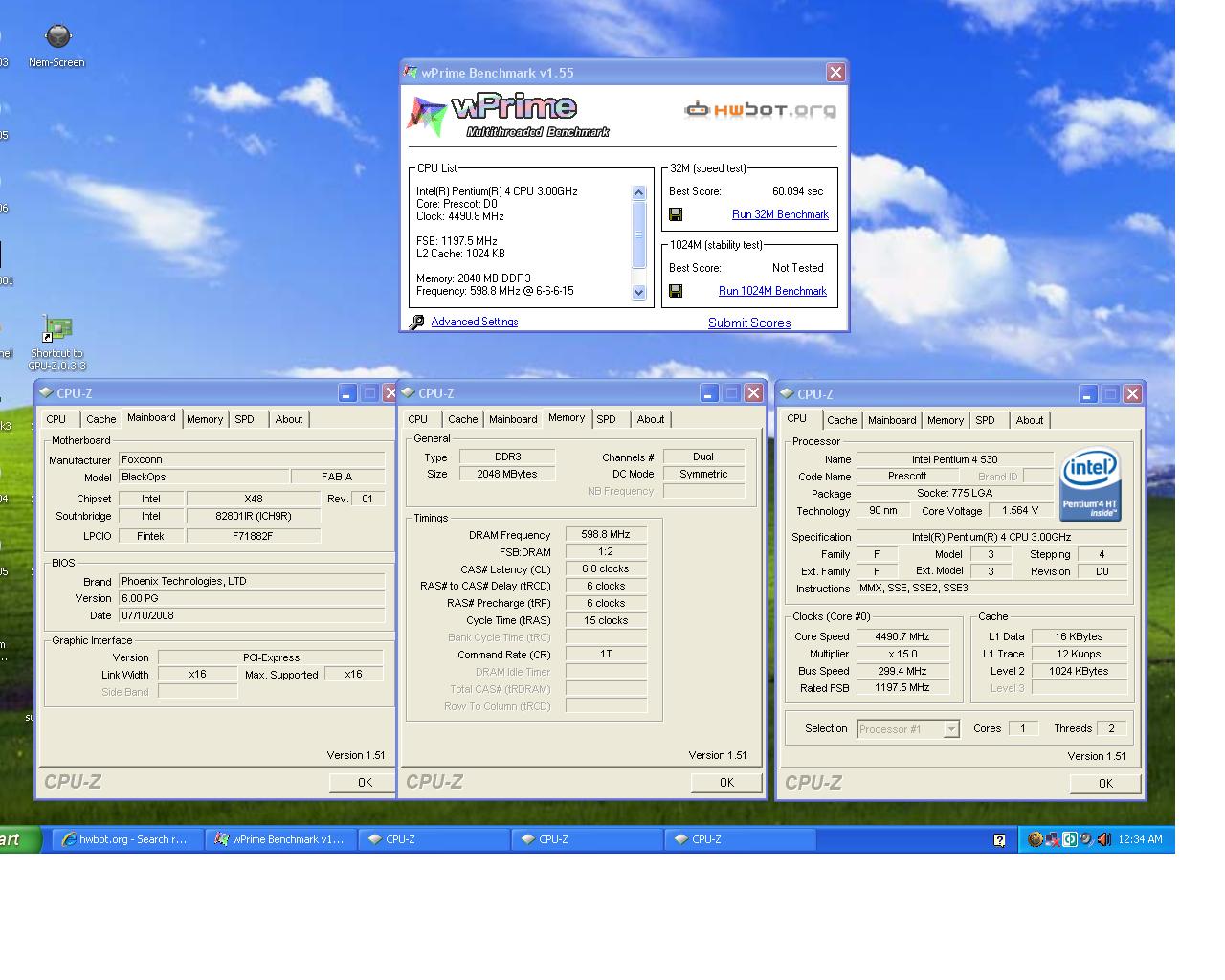Click the CPU List scrollbar thumb
1225x980 pixels.
(x=639, y=234)
